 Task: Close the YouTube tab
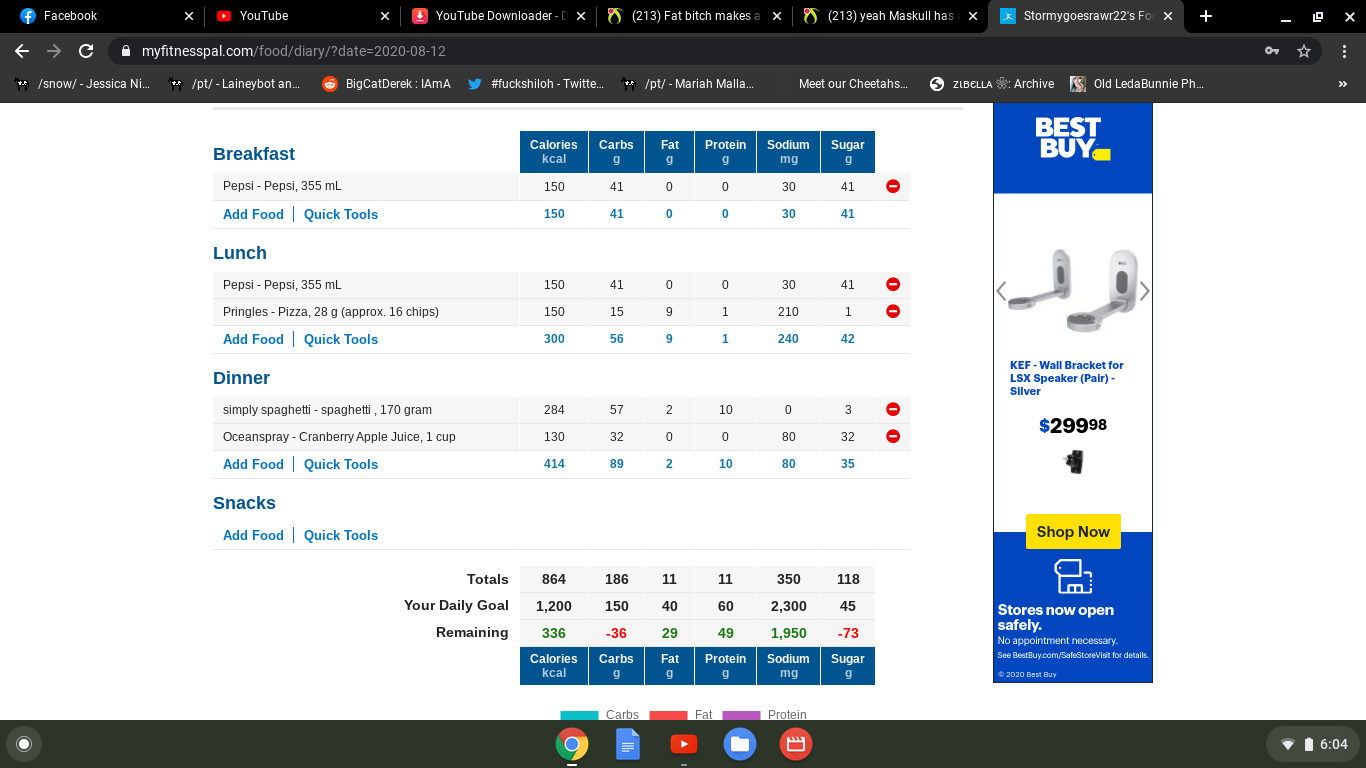coord(386,16)
